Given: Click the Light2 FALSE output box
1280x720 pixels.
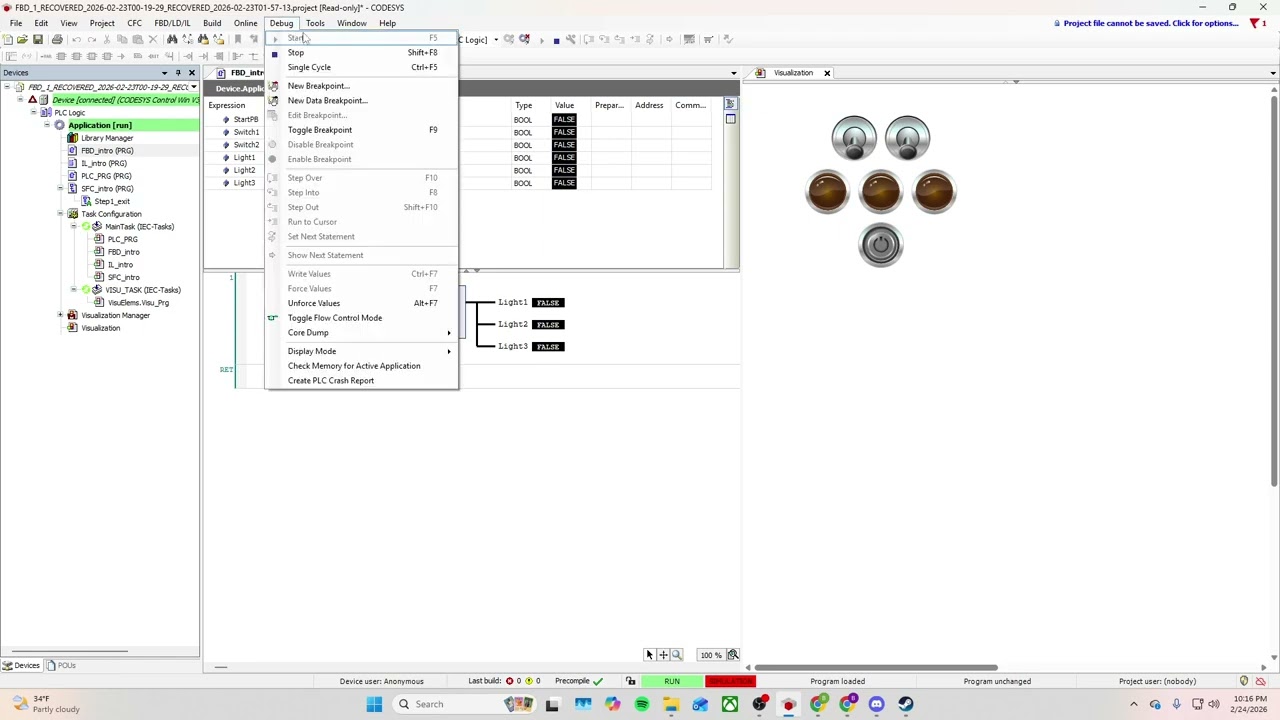Looking at the screenshot, I should [548, 325].
